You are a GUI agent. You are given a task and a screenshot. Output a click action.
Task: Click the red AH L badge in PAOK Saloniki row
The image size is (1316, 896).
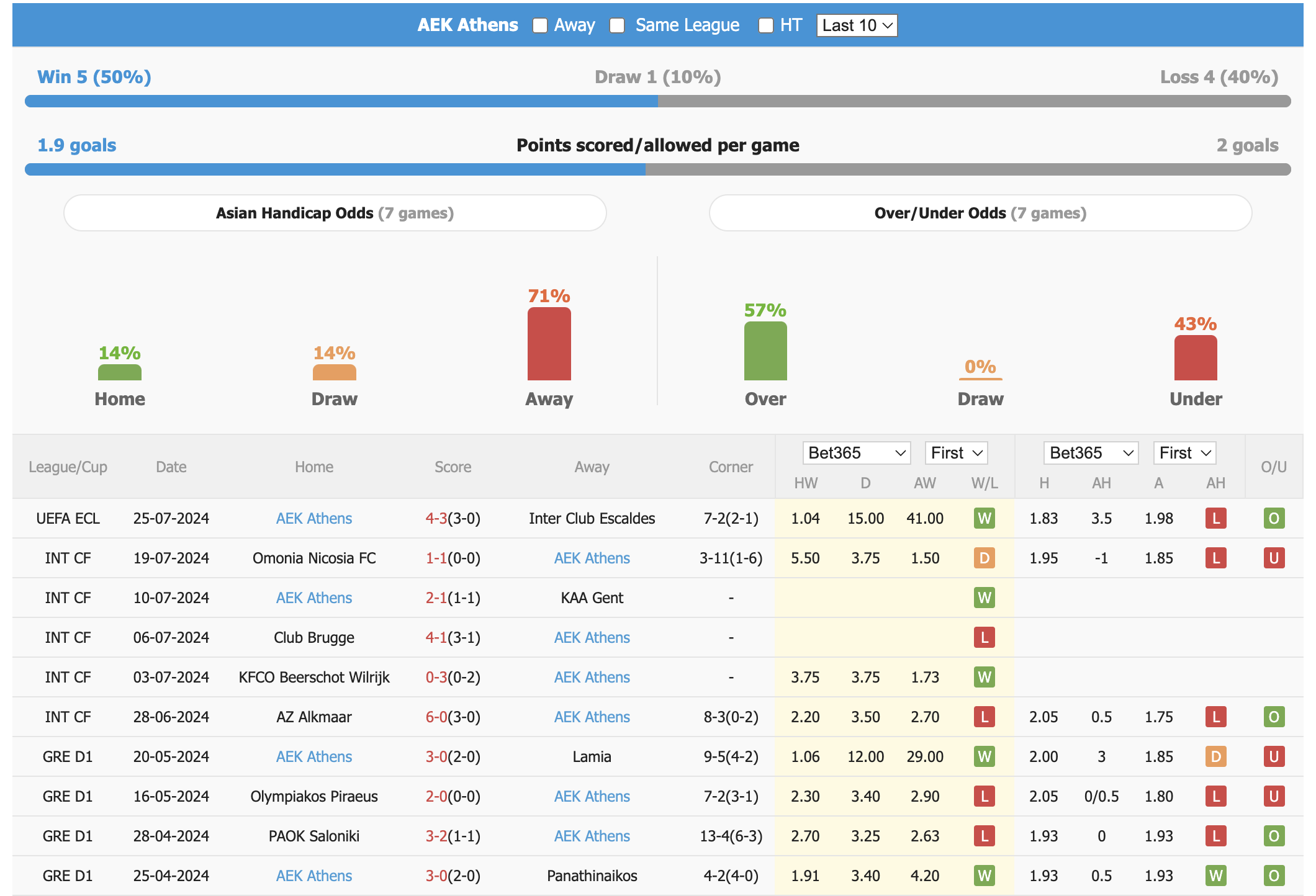pos(1216,836)
